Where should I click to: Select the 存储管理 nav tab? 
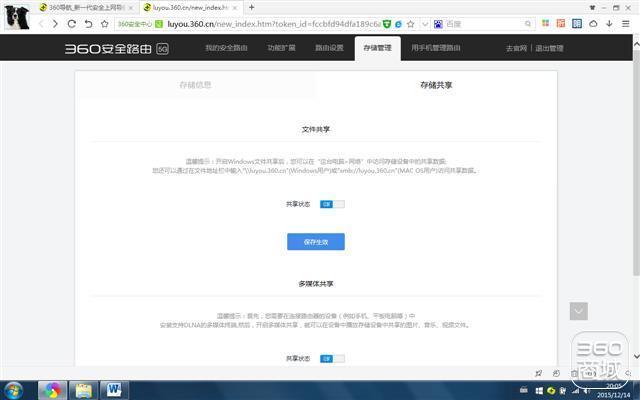coord(378,48)
